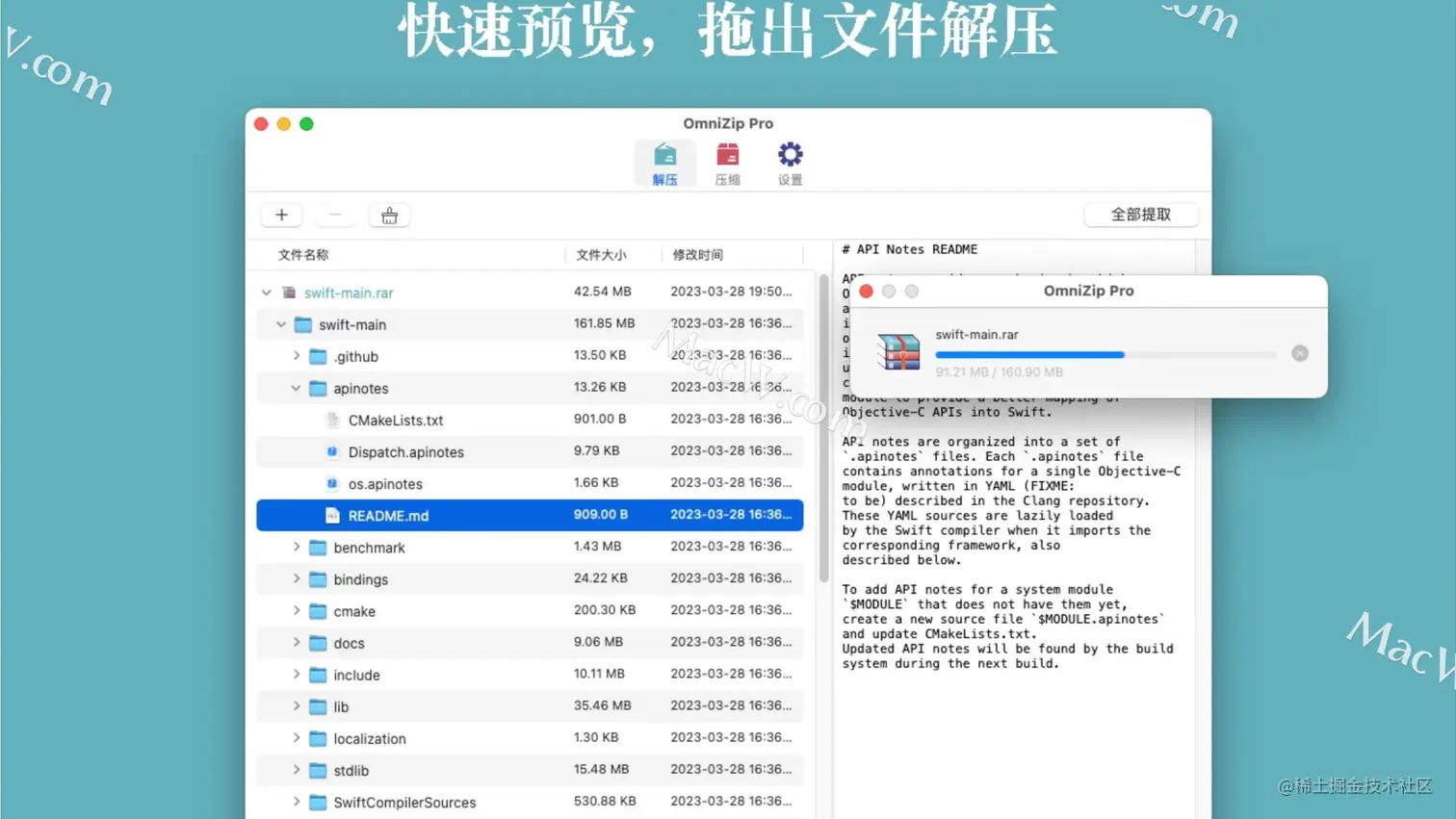
Task: Switch to the 解压 (extract) tab
Action: [664, 164]
